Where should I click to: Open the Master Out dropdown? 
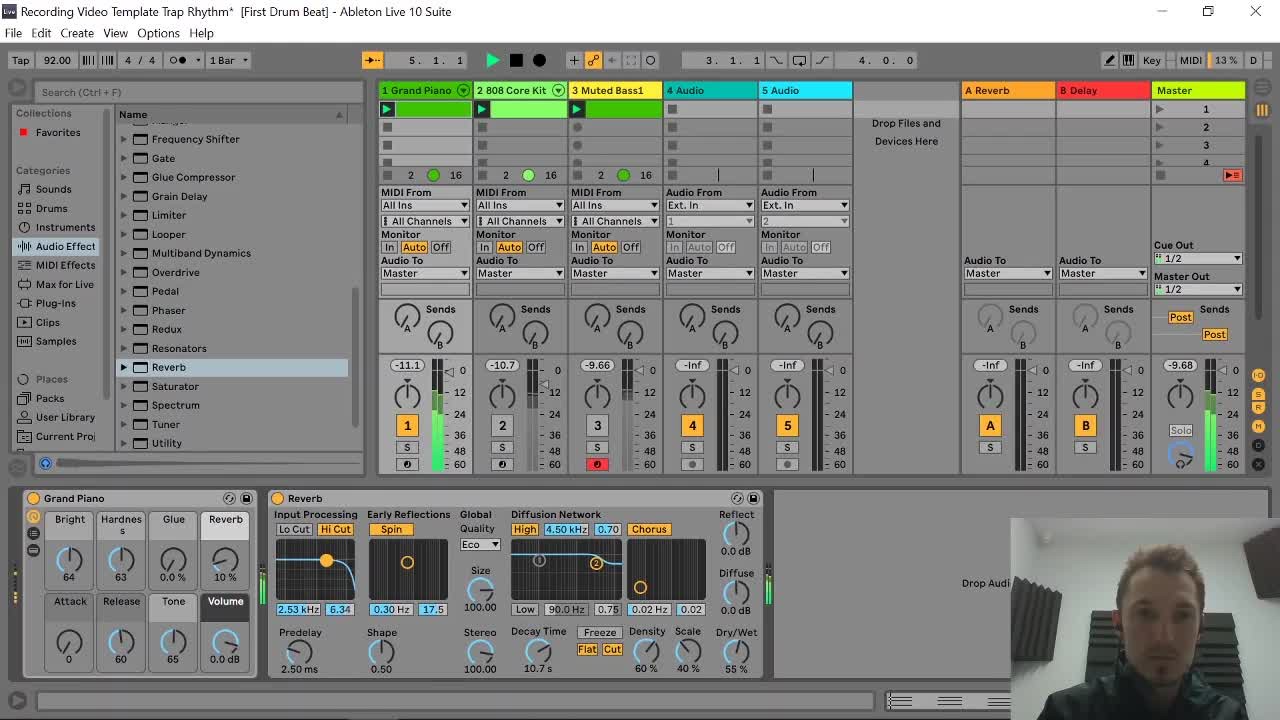[x=1198, y=289]
